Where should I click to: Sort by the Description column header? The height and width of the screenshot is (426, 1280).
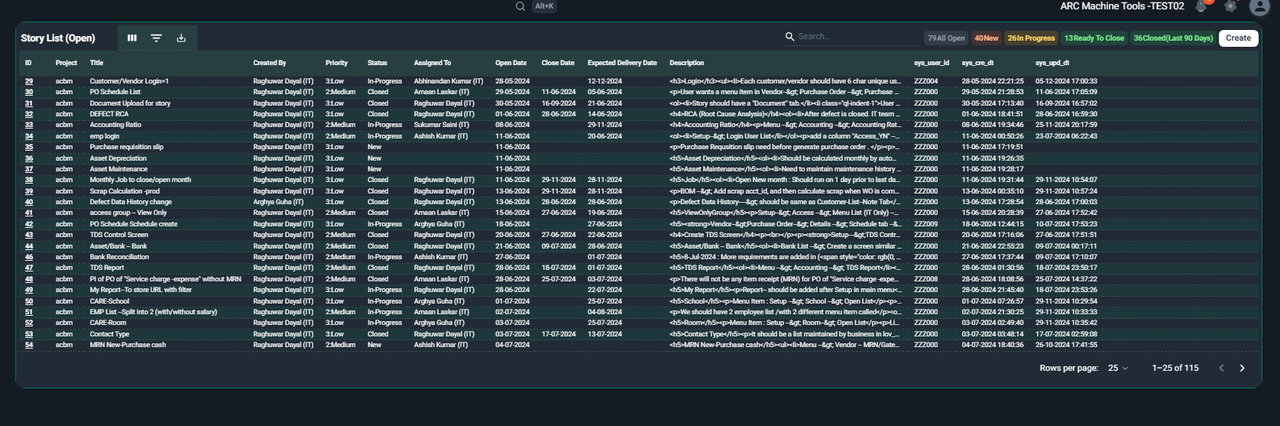687,63
